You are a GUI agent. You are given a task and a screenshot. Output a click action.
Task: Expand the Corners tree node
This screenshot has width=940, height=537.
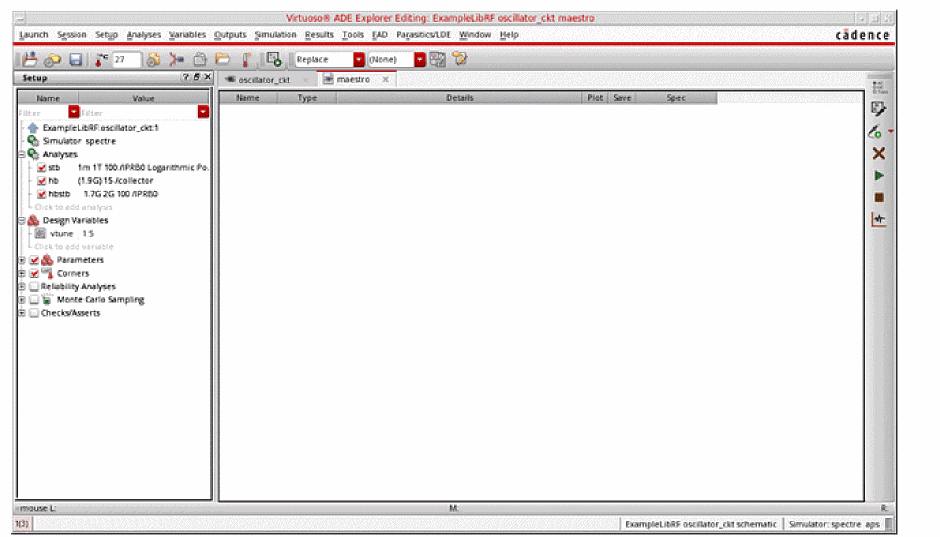22,273
